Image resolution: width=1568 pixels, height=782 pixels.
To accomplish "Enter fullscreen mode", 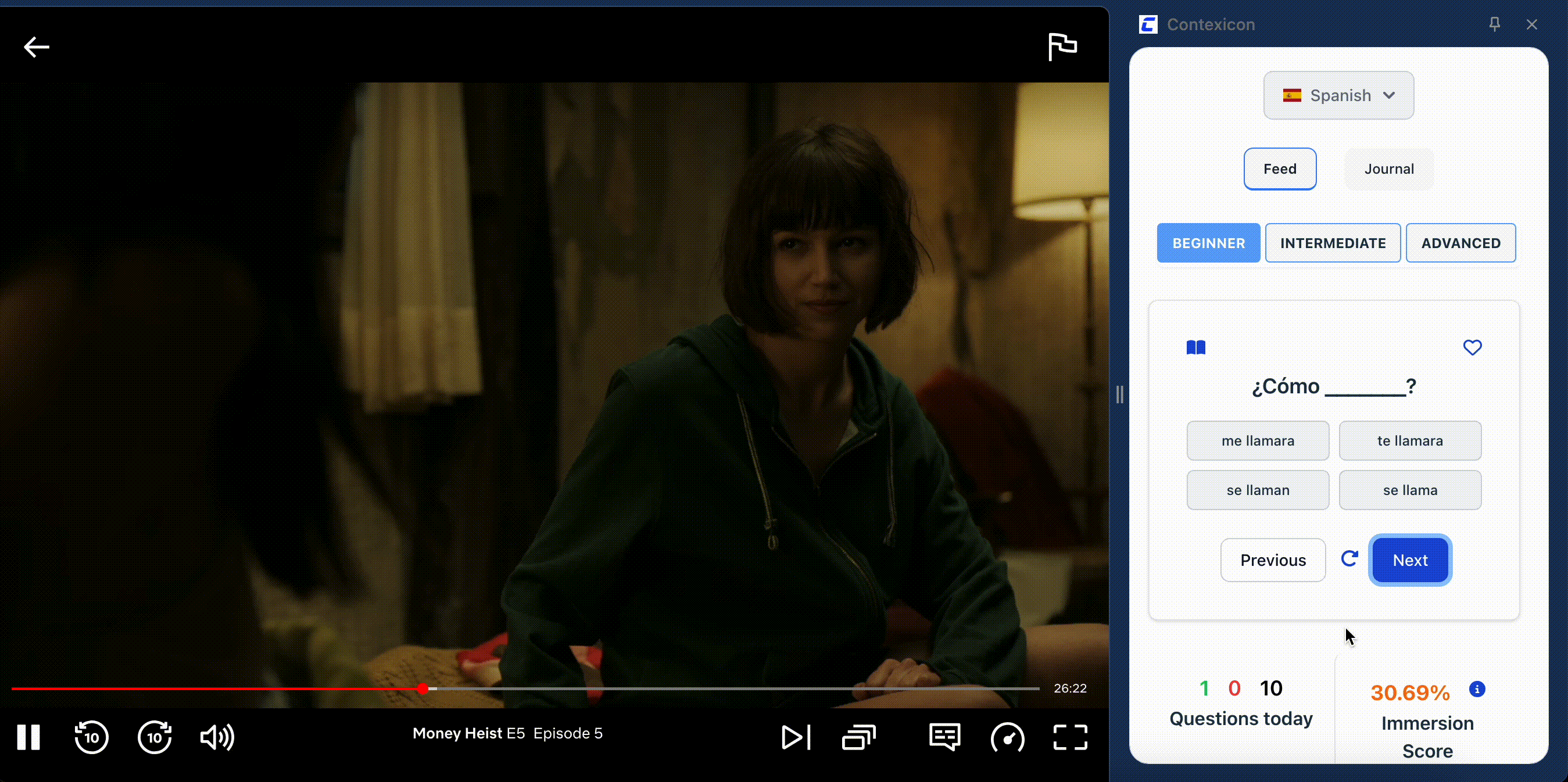I will [x=1070, y=737].
